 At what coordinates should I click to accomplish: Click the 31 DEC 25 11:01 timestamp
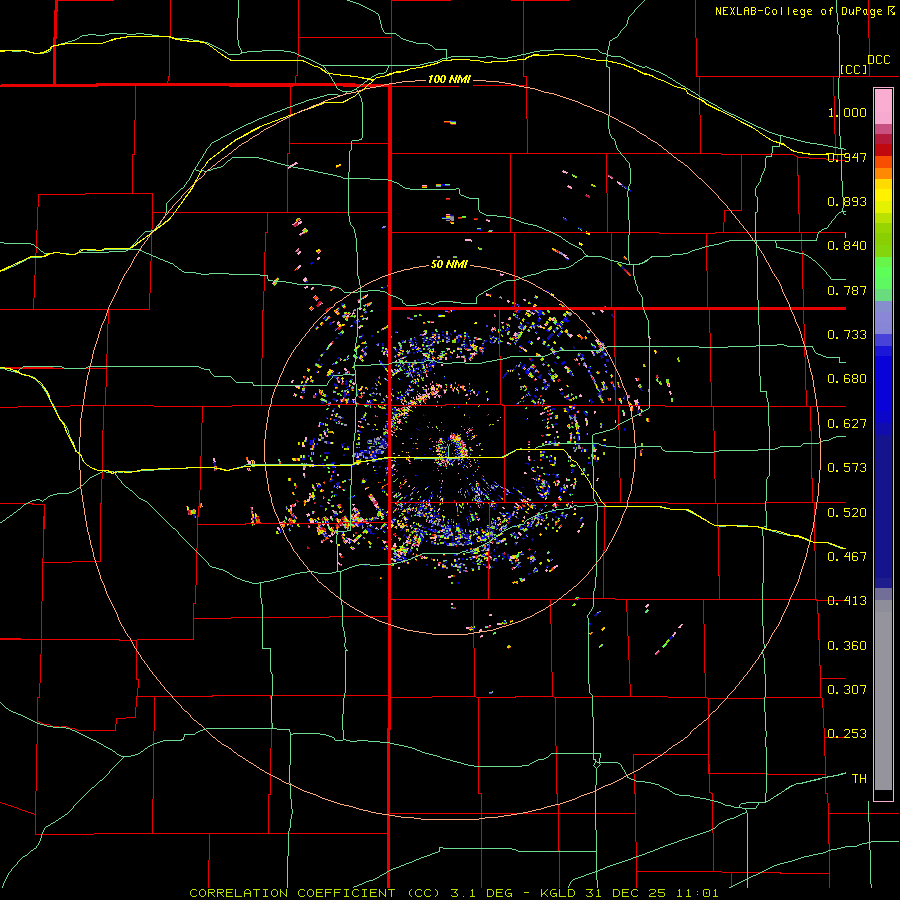[651, 893]
